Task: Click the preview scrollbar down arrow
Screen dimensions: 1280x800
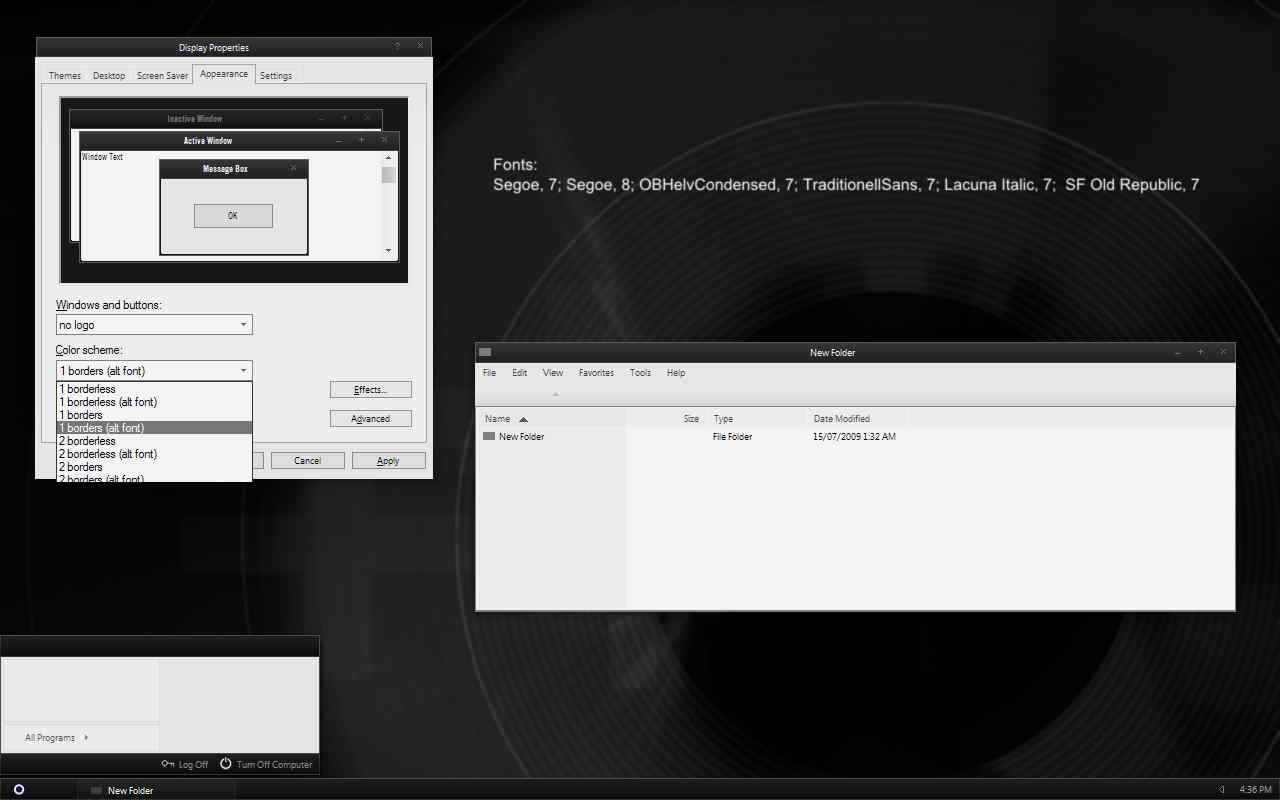Action: tap(388, 250)
